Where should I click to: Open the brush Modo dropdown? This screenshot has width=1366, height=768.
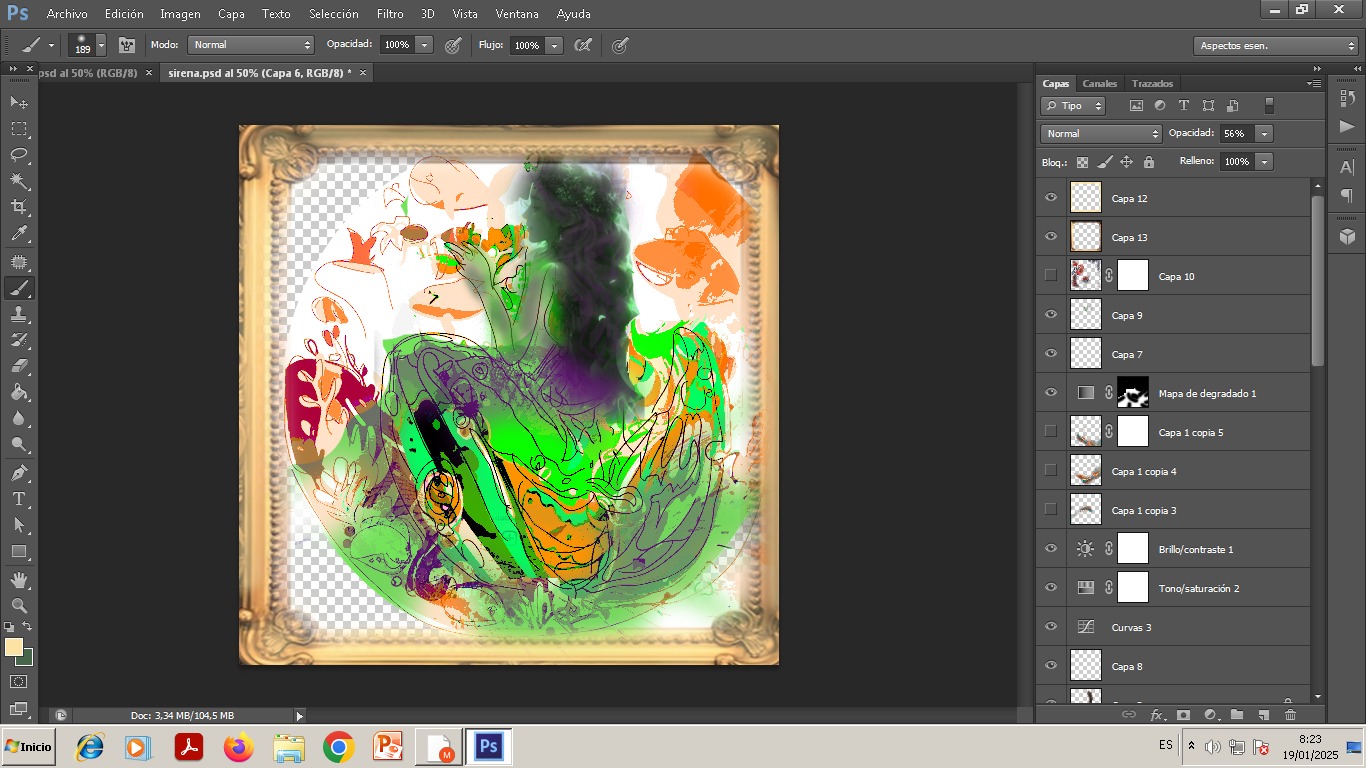(251, 45)
